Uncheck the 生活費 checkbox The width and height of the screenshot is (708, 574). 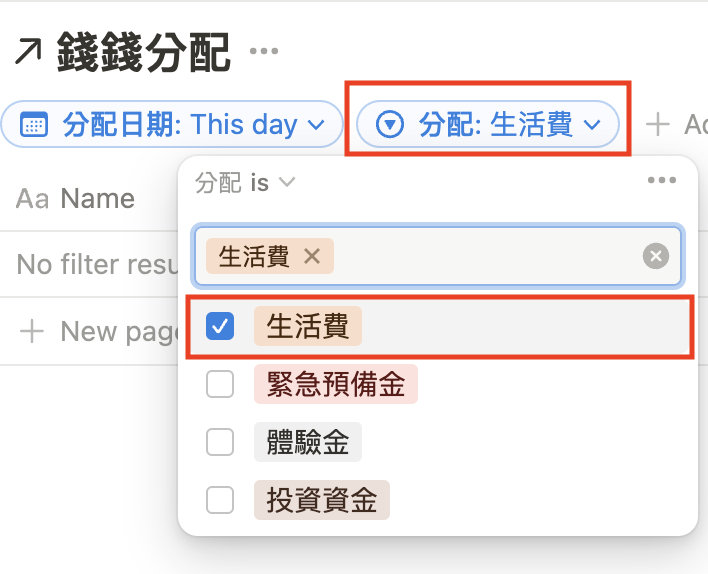point(220,326)
